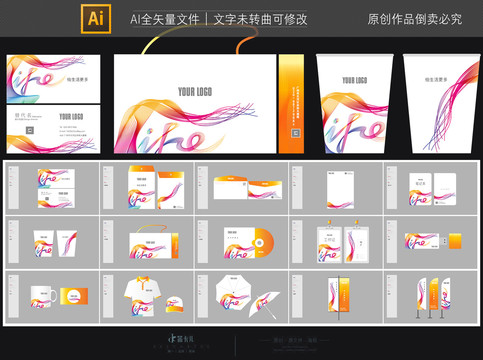Screen dimensions: 483x360
Task: Click the Adobe Illustrator Ai logo icon
Action: click(x=96, y=19)
